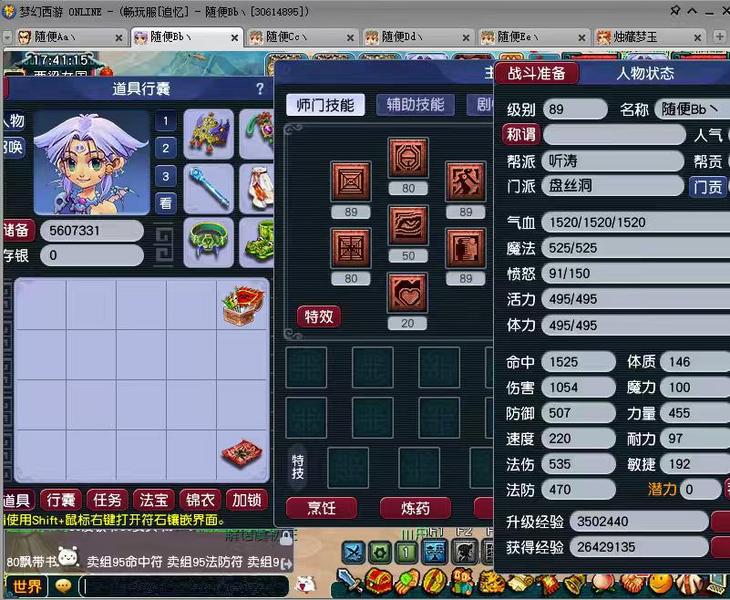This screenshot has width=730, height=600.
Task: Open the red treasure chest inventory icon
Action: tap(379, 581)
